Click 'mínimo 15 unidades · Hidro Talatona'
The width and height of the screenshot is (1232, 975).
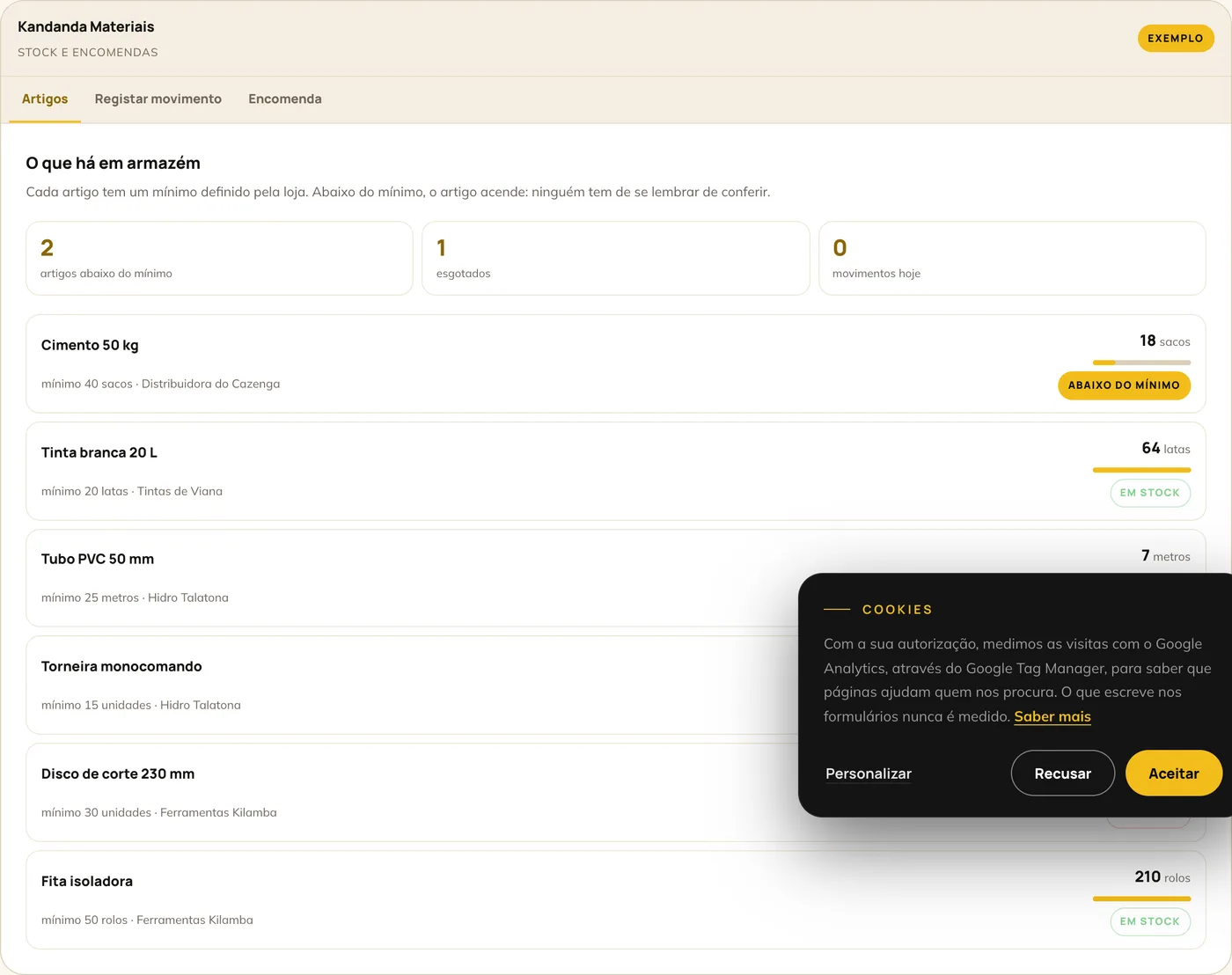[x=141, y=705]
